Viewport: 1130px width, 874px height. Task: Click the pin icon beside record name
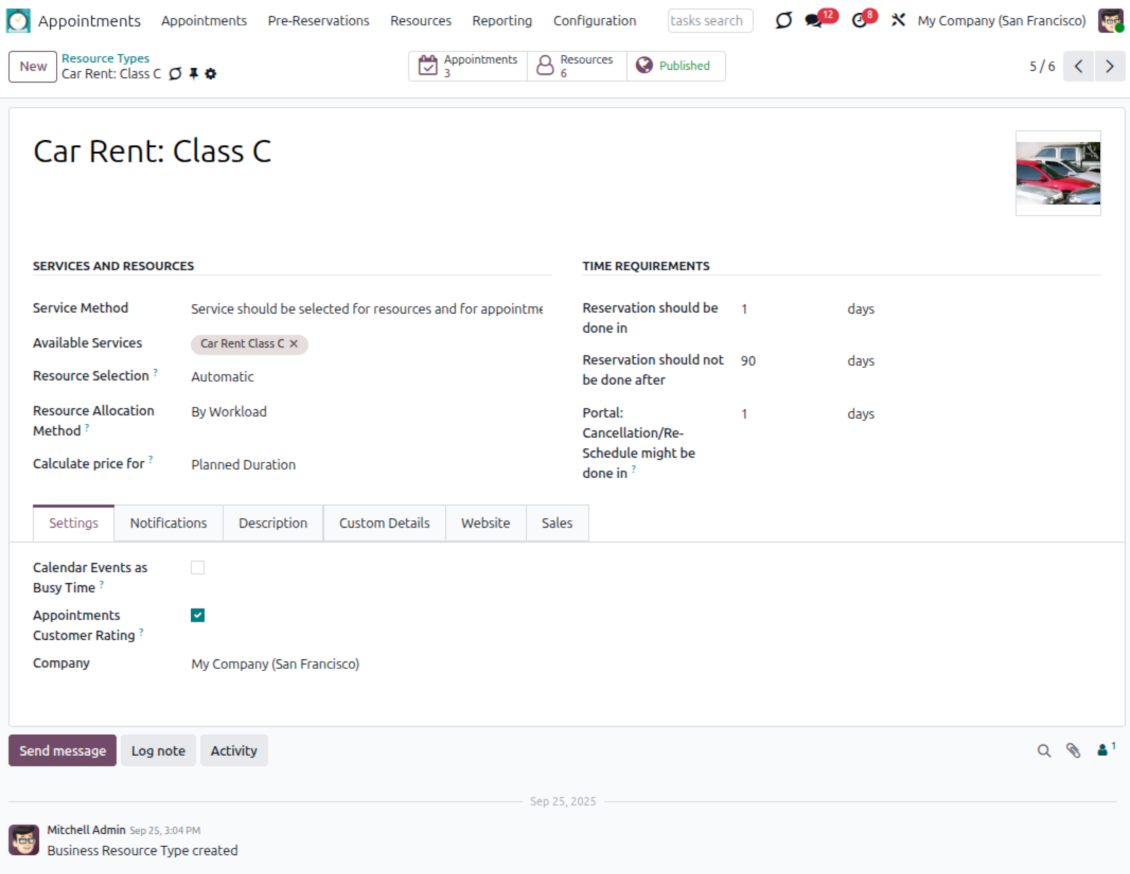coord(194,74)
